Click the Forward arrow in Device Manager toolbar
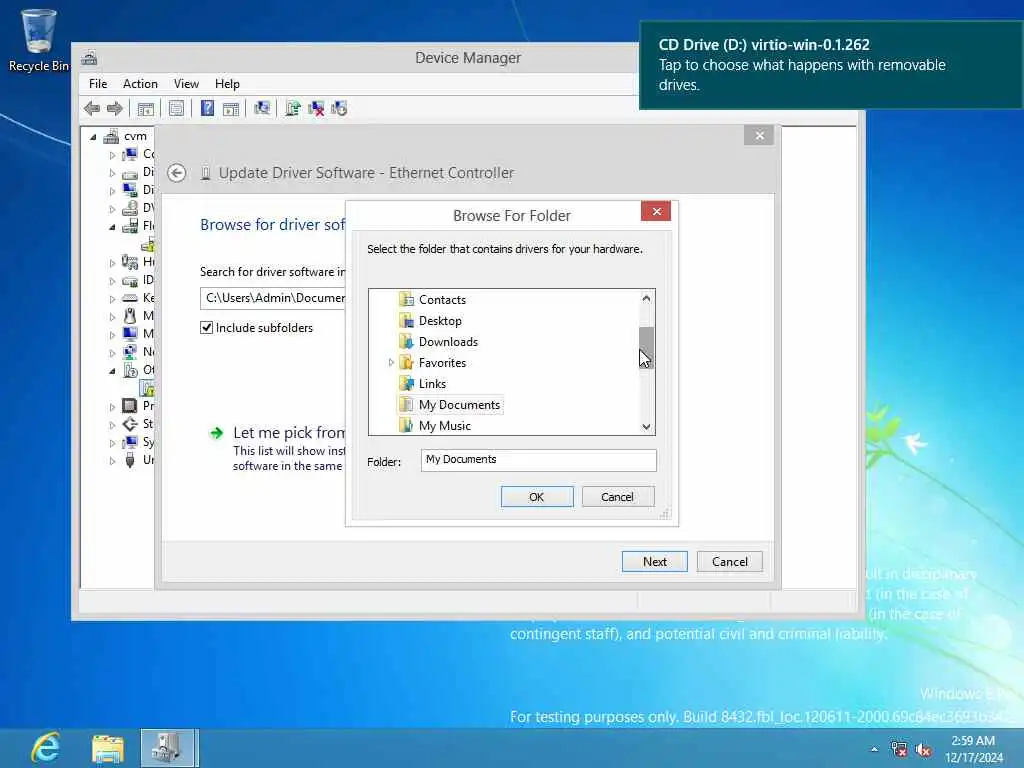Image resolution: width=1024 pixels, height=768 pixels. click(x=114, y=108)
